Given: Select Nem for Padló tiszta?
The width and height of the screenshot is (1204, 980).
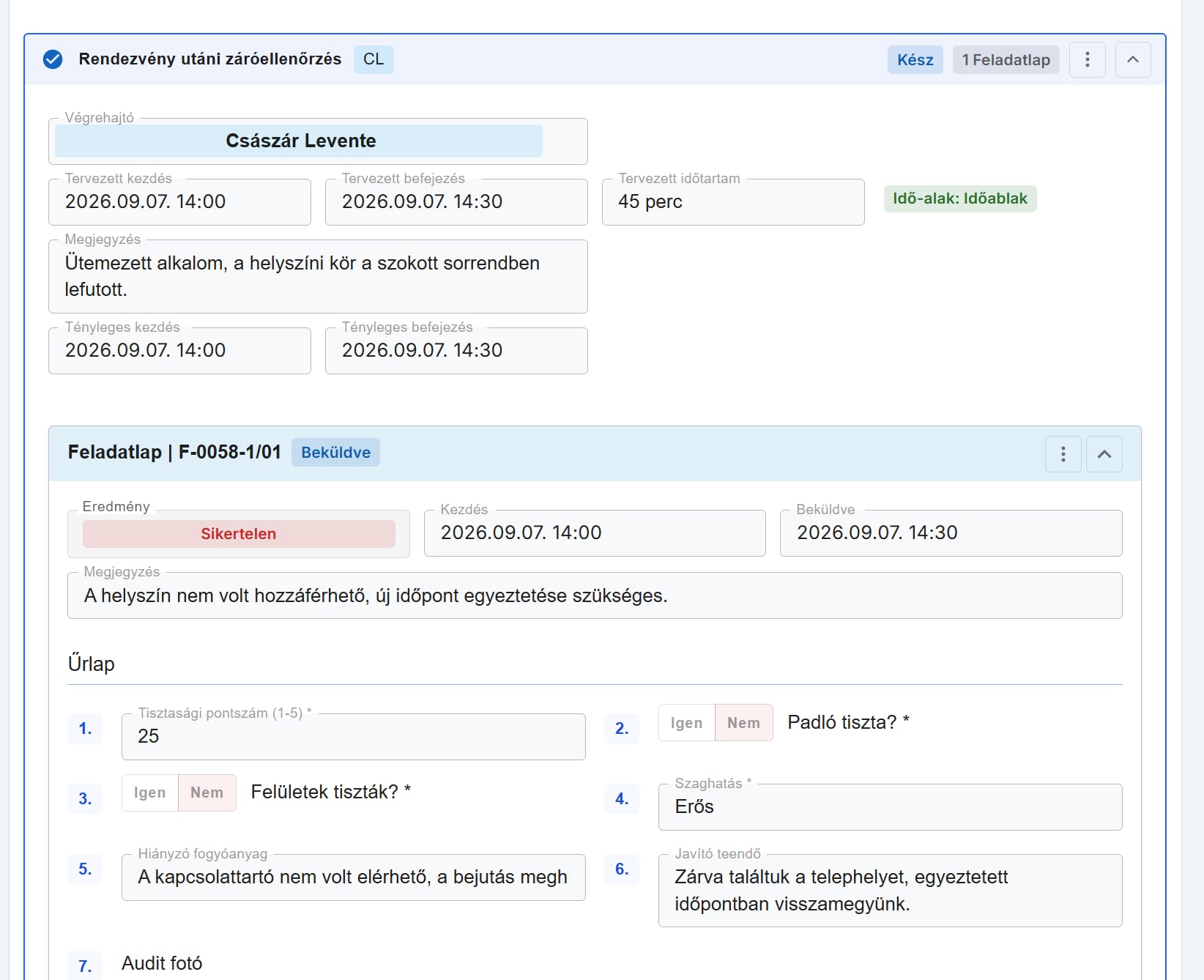Looking at the screenshot, I should 744,723.
